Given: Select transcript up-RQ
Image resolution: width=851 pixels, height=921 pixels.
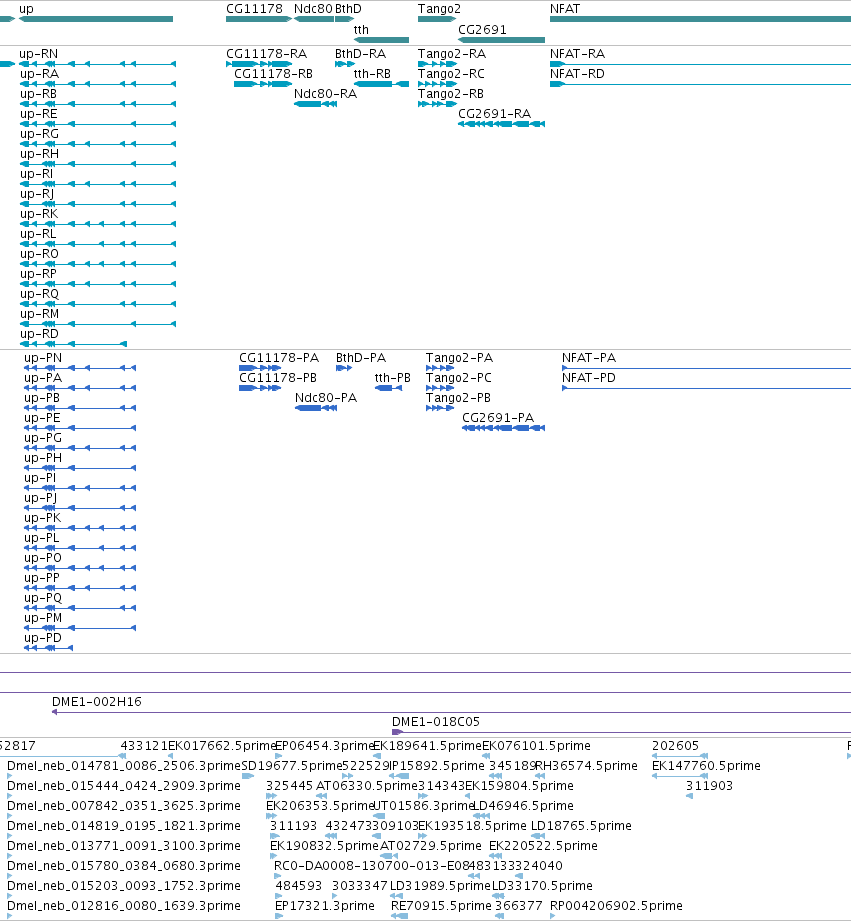Looking at the screenshot, I should click(97, 304).
